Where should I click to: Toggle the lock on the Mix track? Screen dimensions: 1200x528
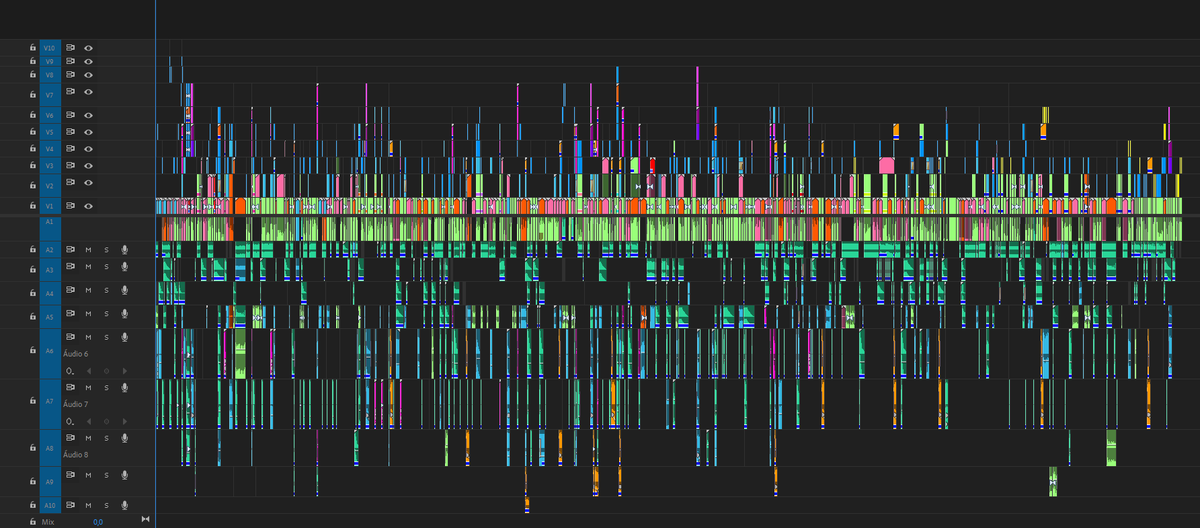click(32, 522)
